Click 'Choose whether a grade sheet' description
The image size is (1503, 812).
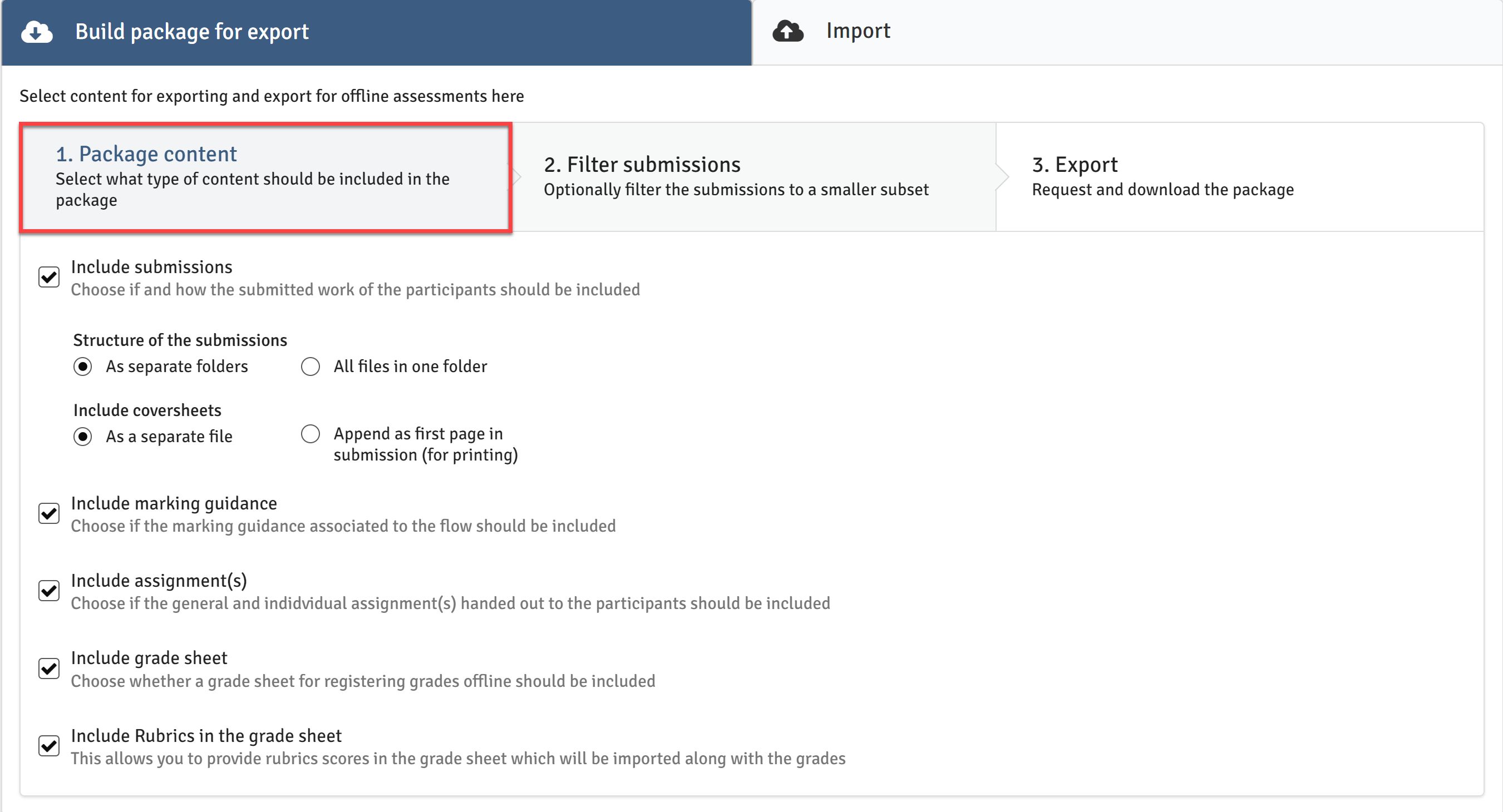[x=363, y=681]
